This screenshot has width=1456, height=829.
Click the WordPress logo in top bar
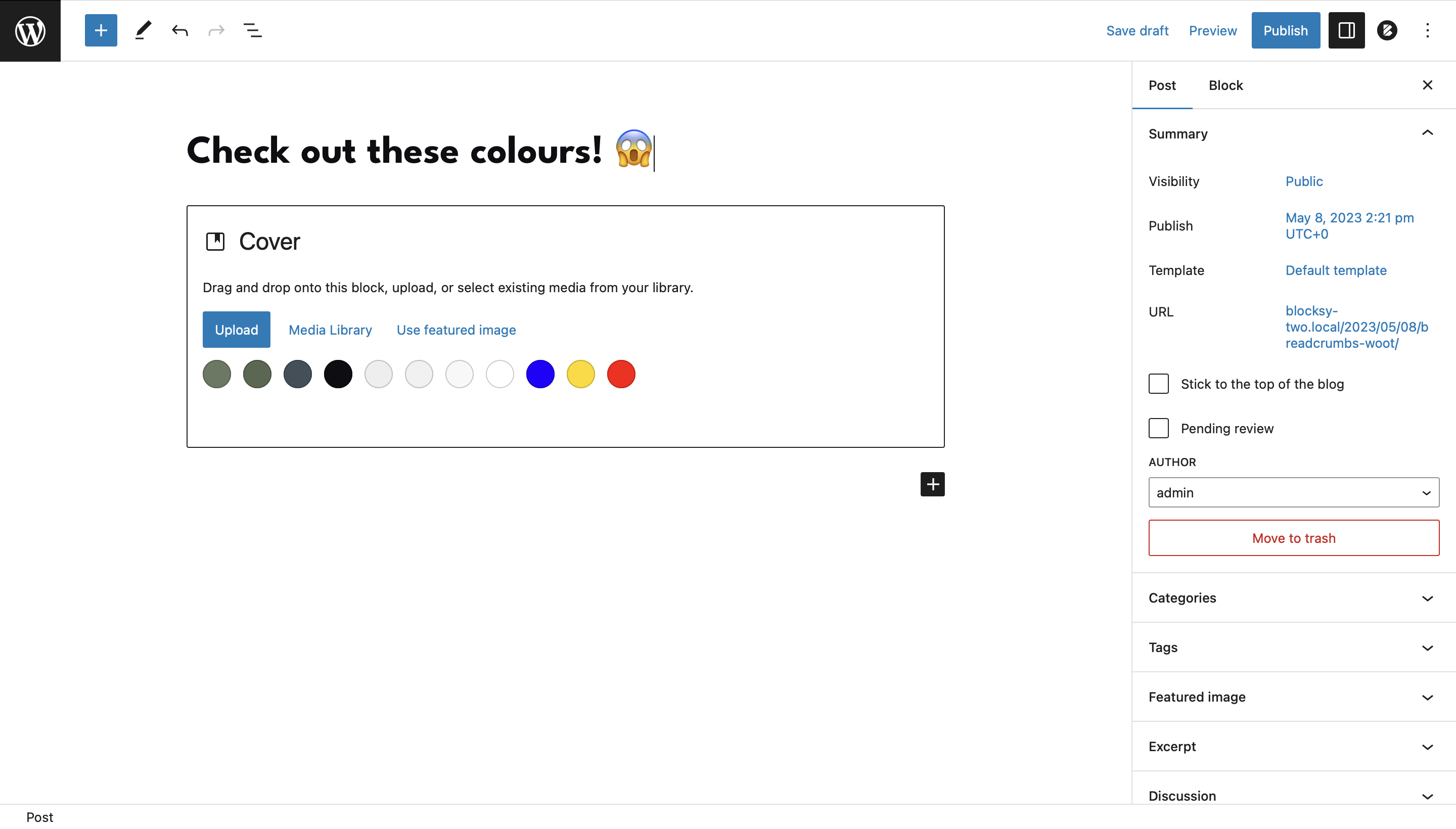[30, 30]
